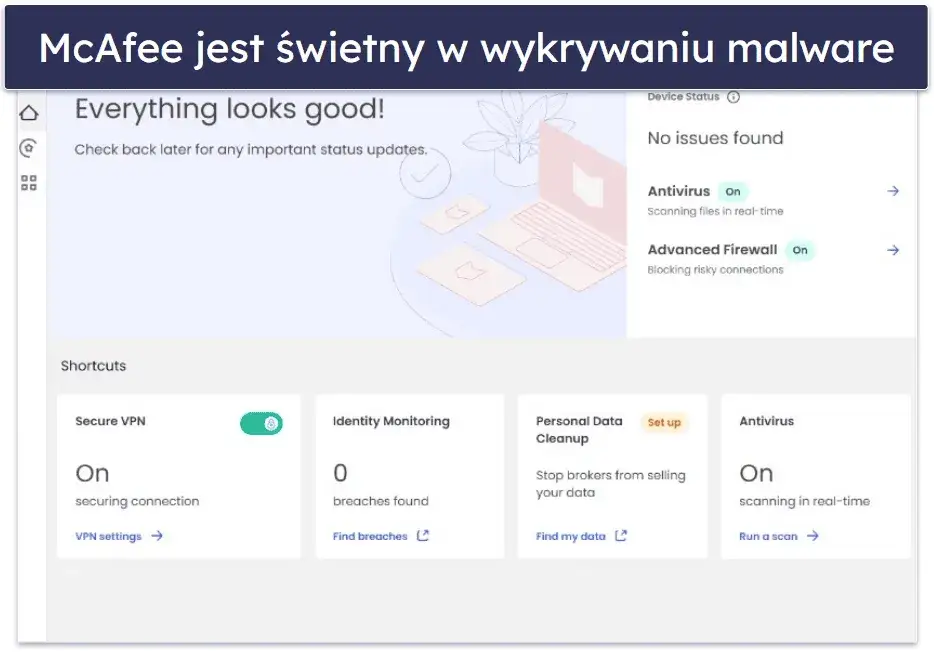Toggle the Secure VPN switch off
This screenshot has height=652, width=934.
pyautogui.click(x=261, y=424)
